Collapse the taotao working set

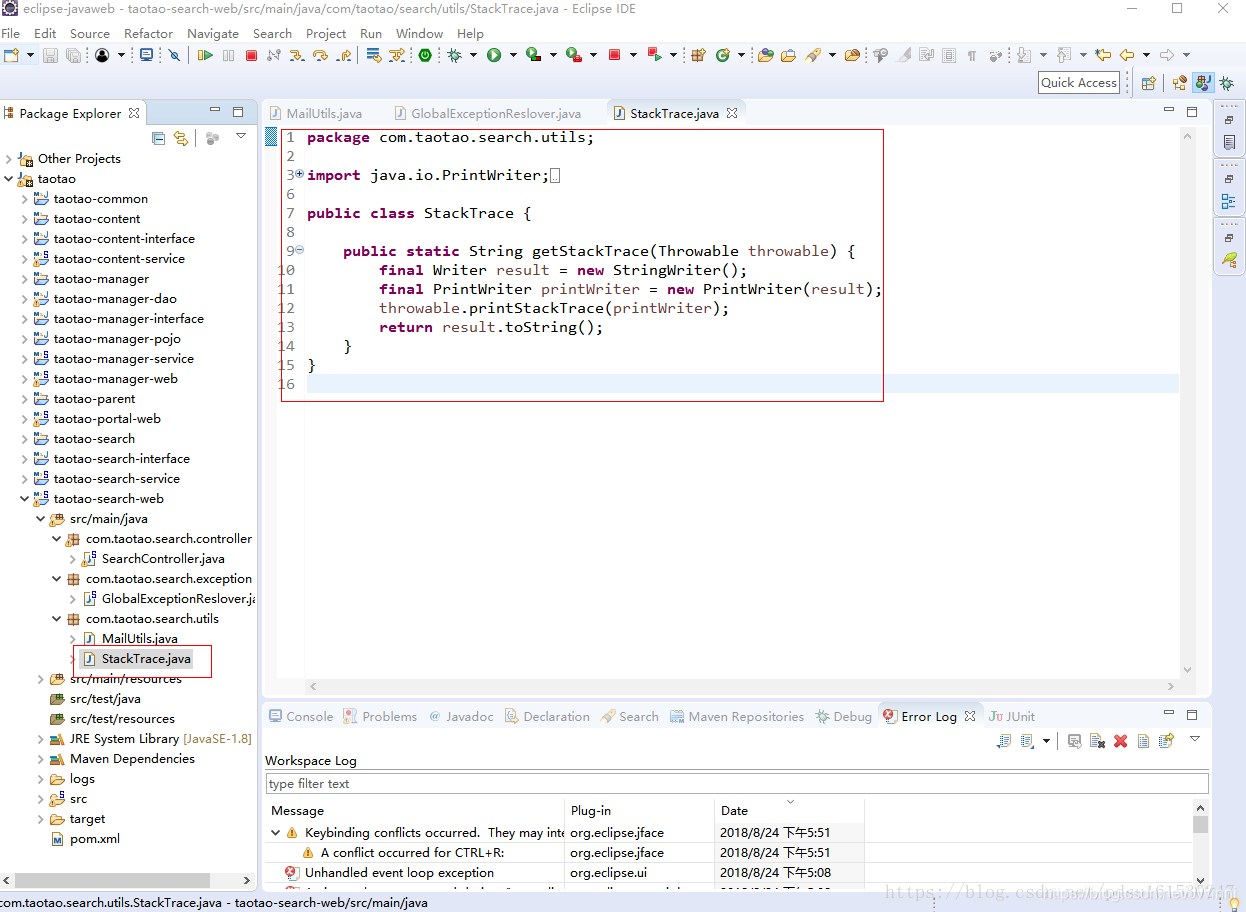click(x=9, y=179)
